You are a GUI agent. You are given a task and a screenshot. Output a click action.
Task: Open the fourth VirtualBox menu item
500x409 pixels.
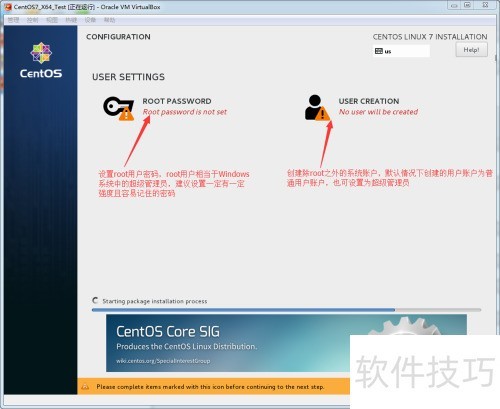(71, 20)
